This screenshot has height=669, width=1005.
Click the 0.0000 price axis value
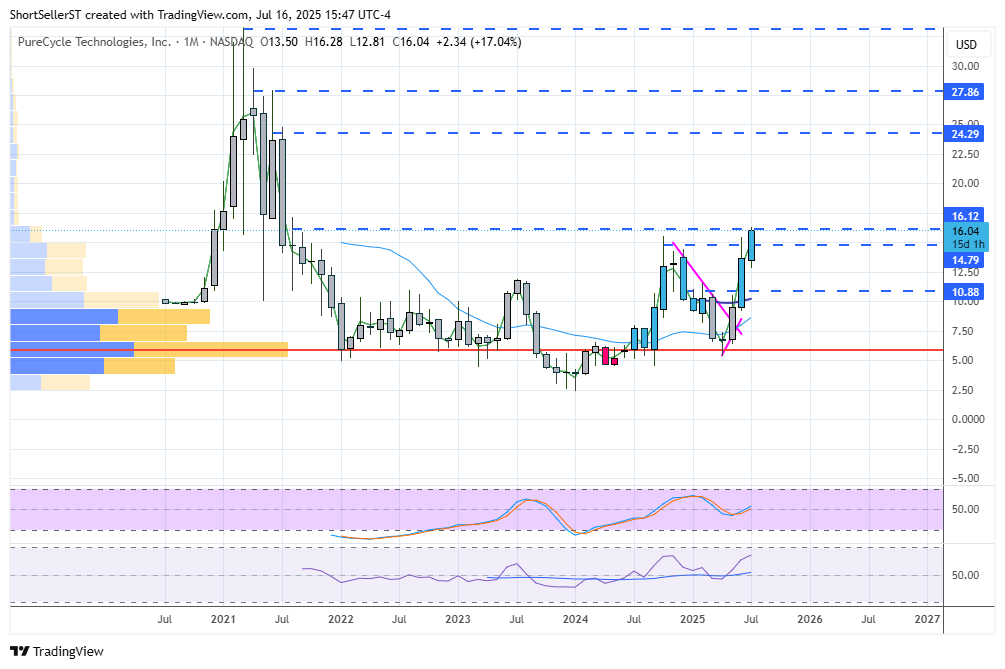[x=968, y=419]
